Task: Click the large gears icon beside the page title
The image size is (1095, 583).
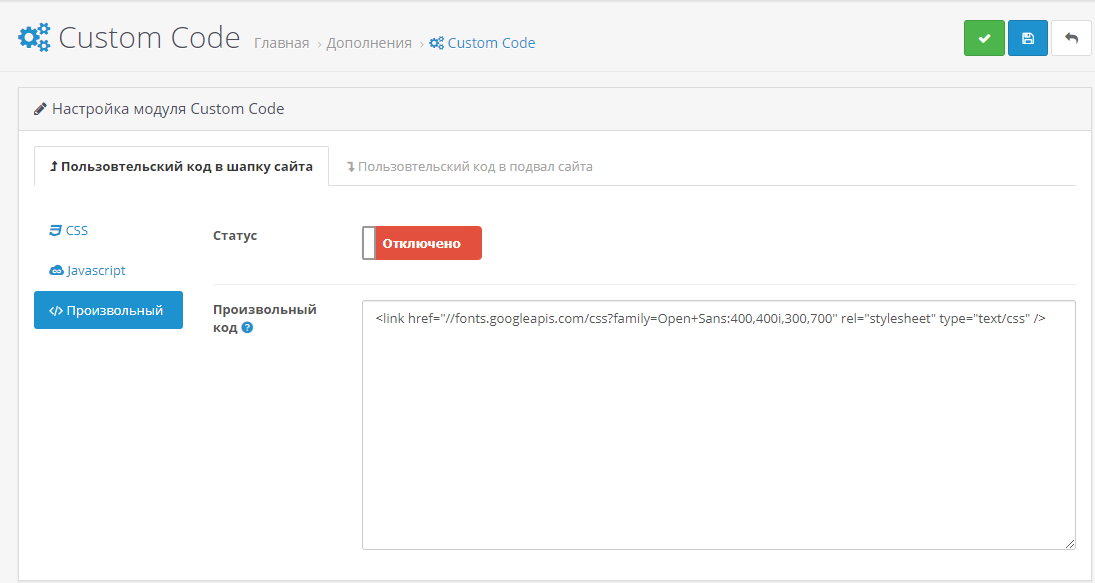Action: pyautogui.click(x=34, y=38)
